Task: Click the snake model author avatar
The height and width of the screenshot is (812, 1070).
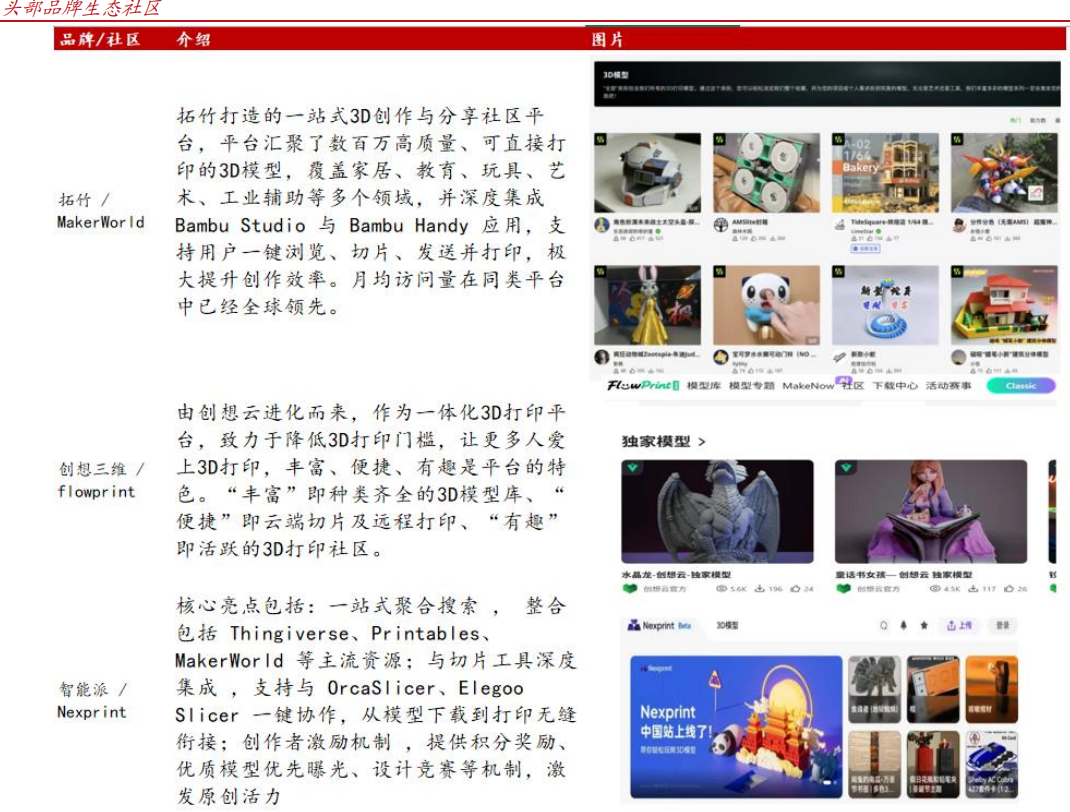Action: (839, 357)
